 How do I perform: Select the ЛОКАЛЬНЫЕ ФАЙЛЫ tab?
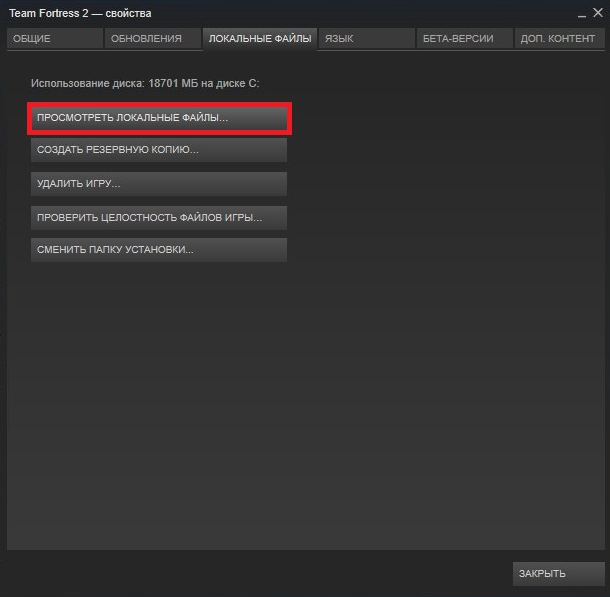coord(260,39)
